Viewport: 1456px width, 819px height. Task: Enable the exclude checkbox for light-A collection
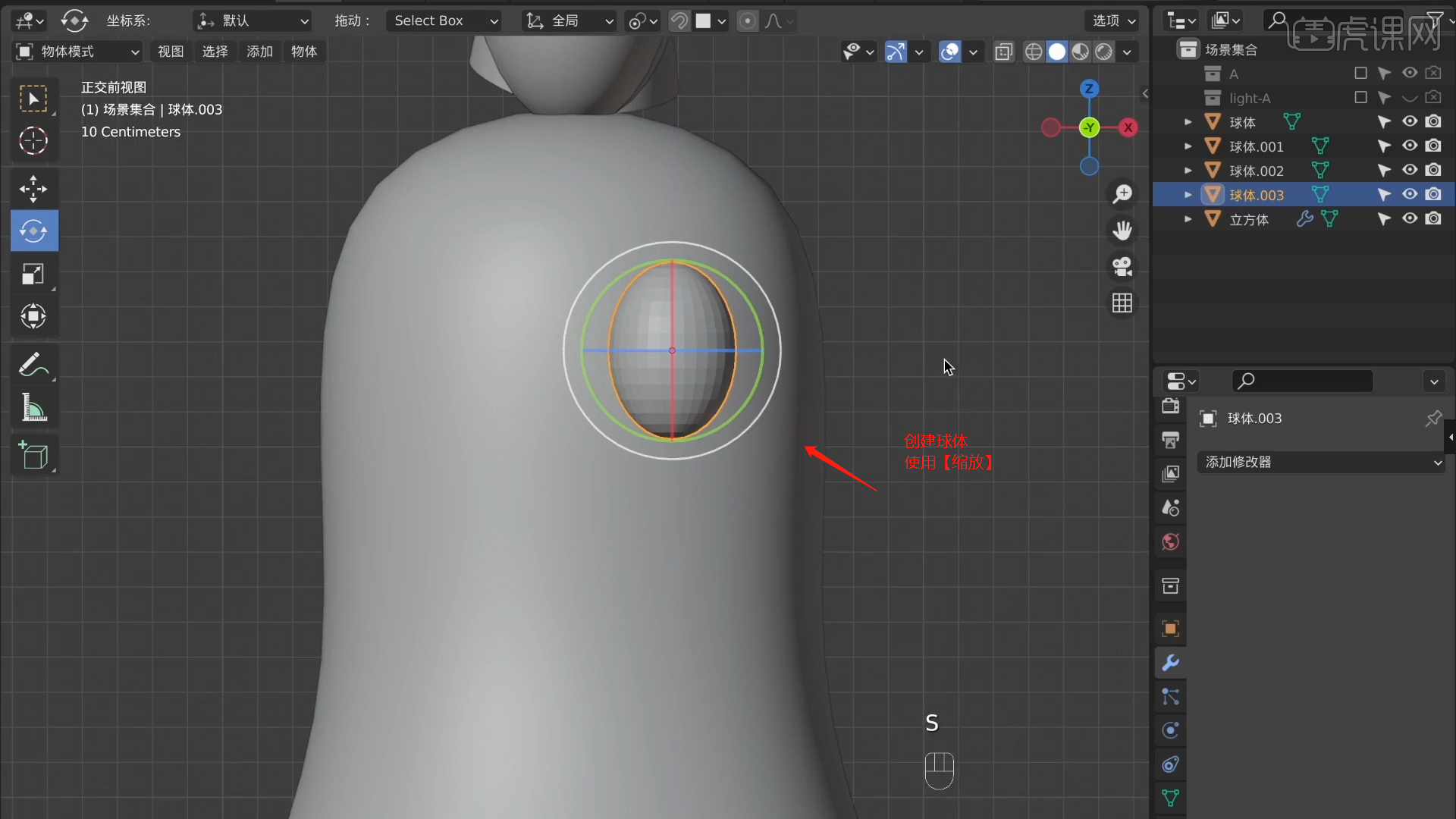(1360, 98)
